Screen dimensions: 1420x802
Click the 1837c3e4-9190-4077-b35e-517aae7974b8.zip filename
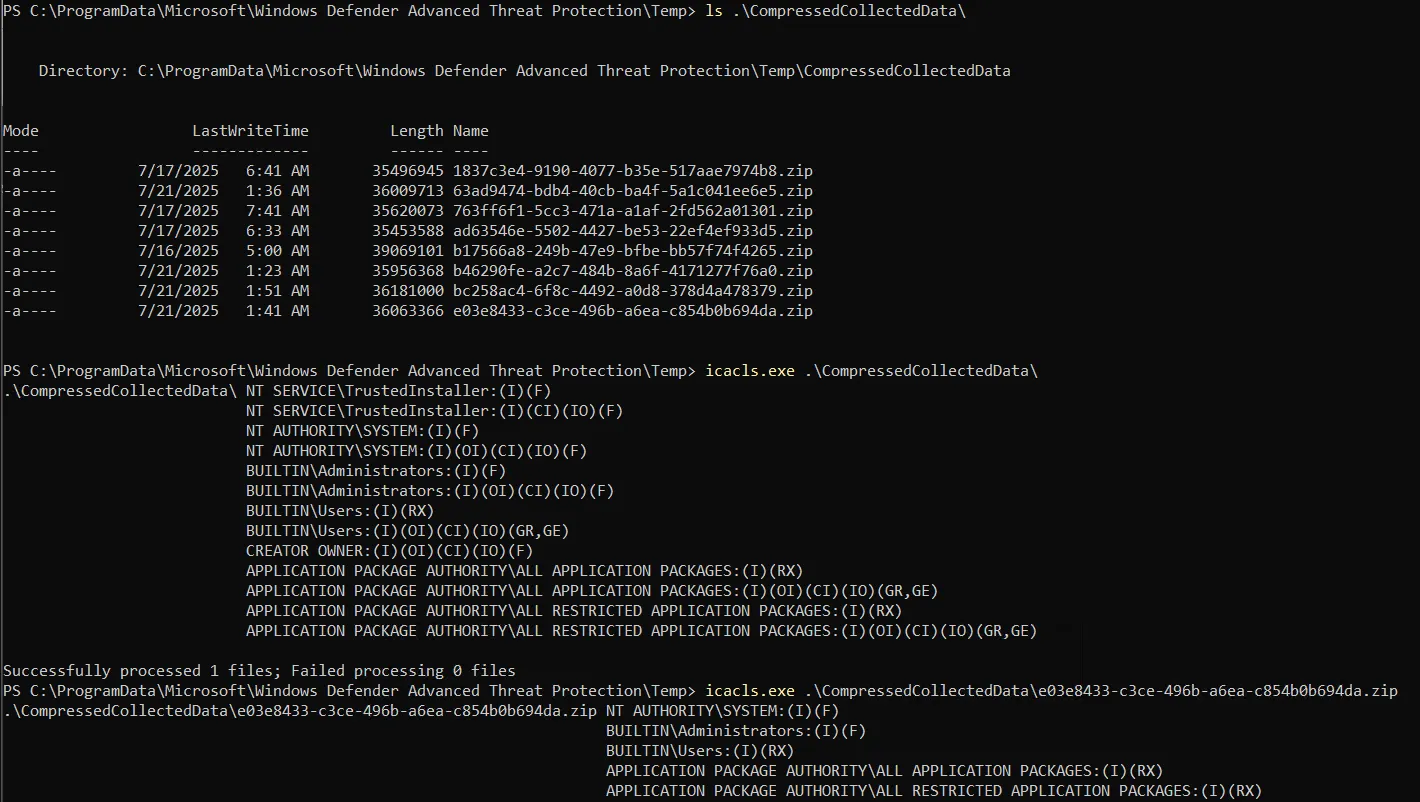click(632, 171)
